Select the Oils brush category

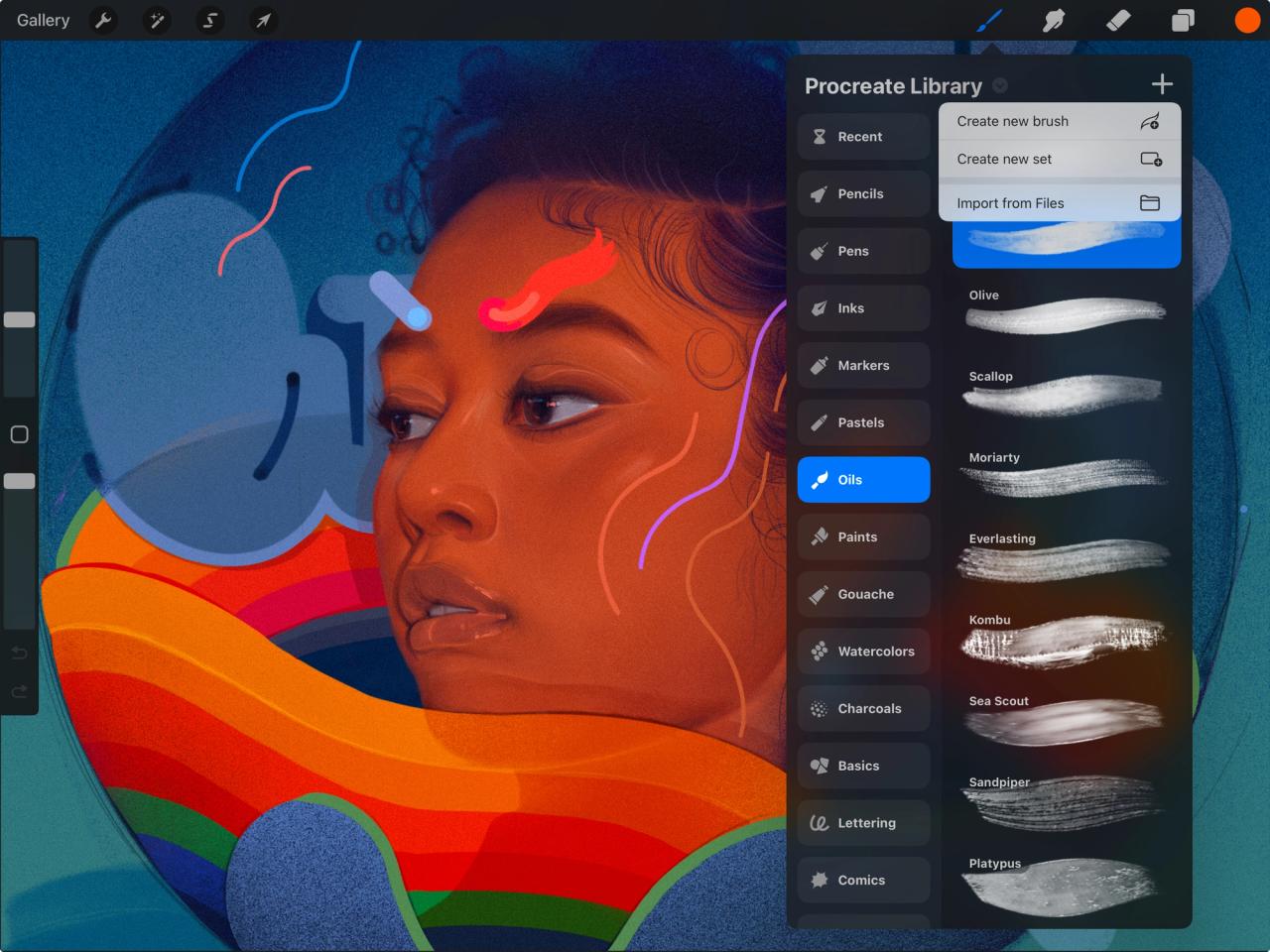pos(862,479)
